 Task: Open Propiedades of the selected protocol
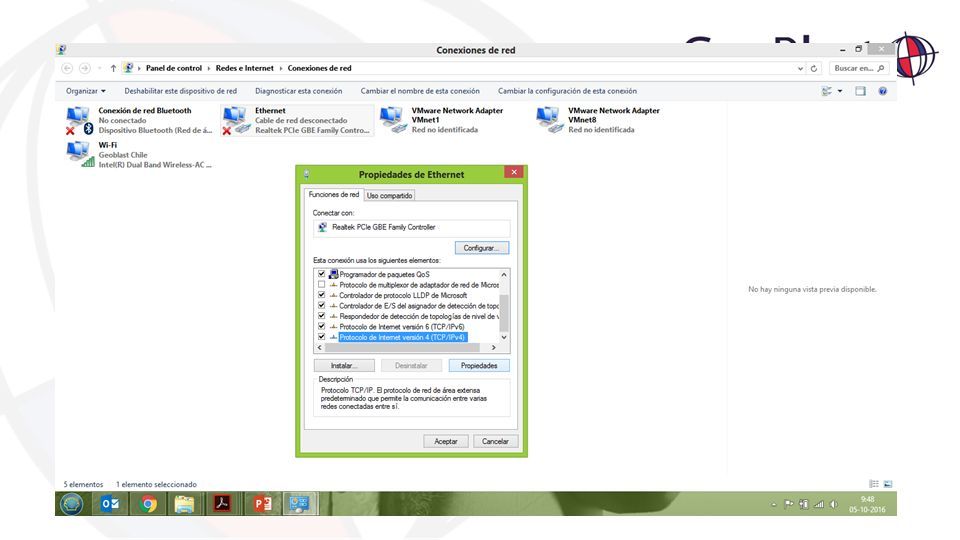pyautogui.click(x=479, y=365)
